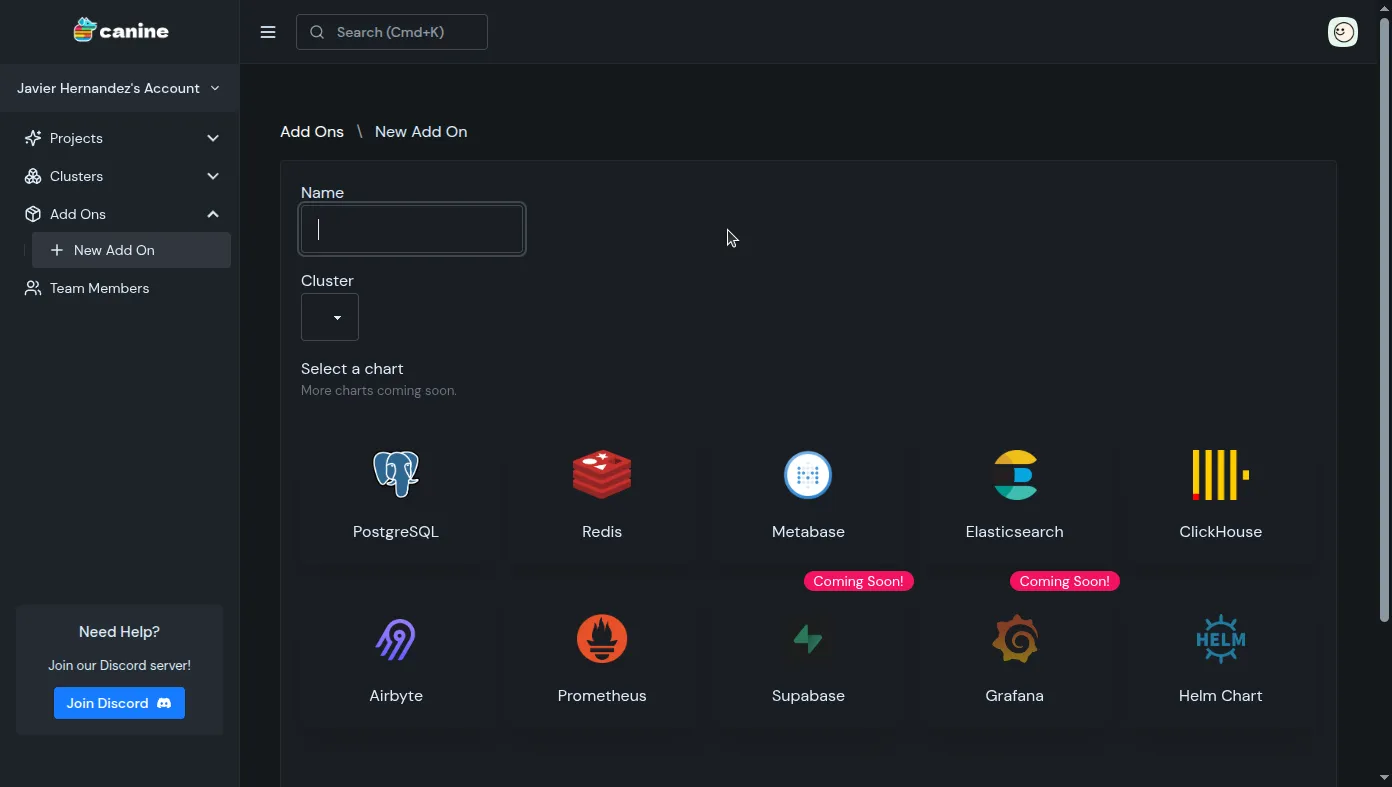Viewport: 1392px width, 787px height.
Task: Open the Add Ons breadcrumb link
Action: (x=311, y=131)
